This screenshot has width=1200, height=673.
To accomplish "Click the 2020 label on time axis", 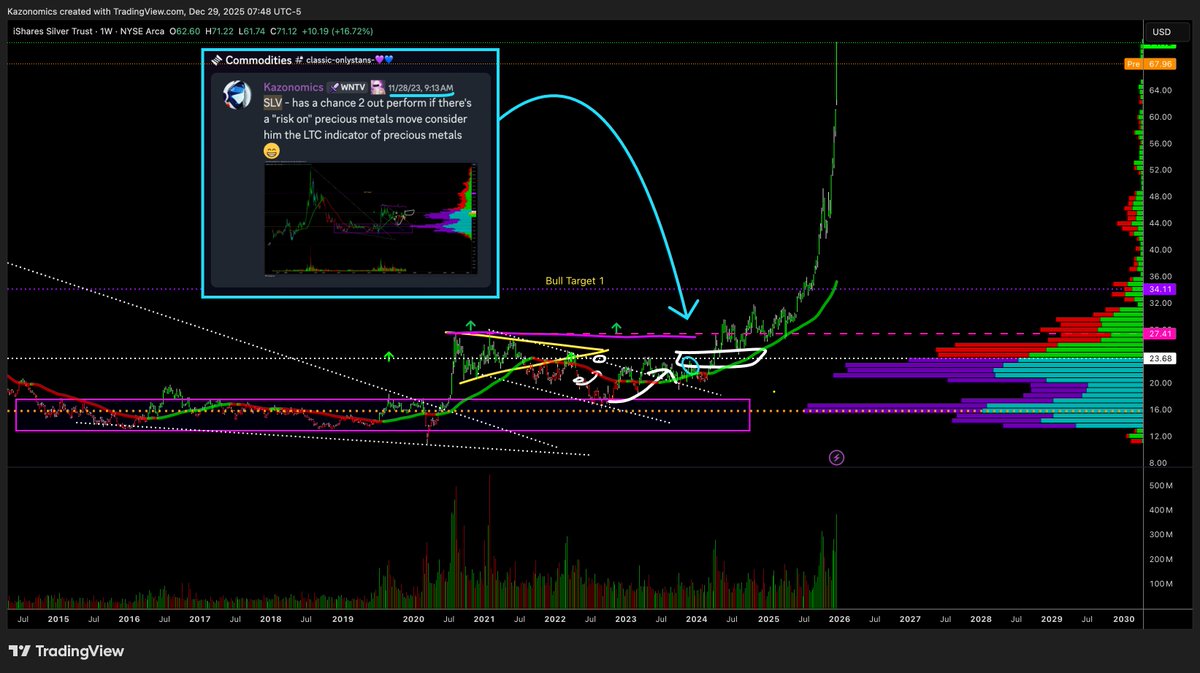I will (413, 620).
